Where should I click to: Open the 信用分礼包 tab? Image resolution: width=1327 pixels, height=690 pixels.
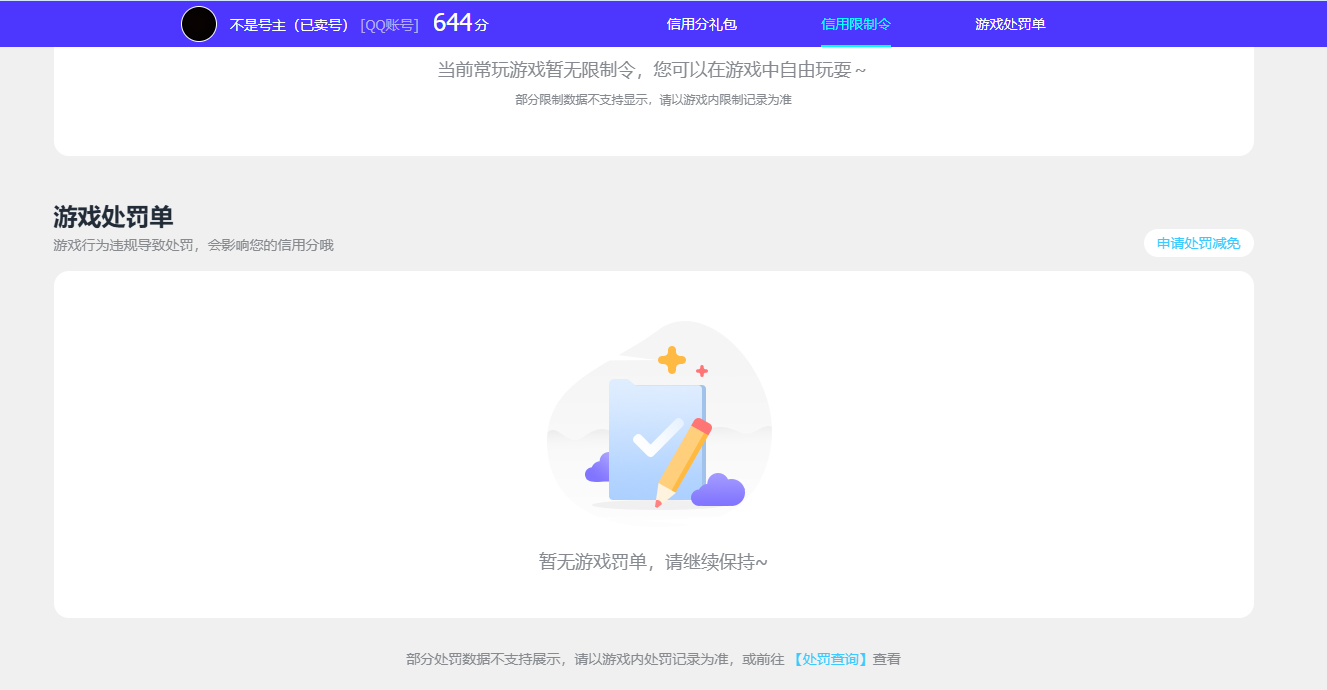coord(702,24)
